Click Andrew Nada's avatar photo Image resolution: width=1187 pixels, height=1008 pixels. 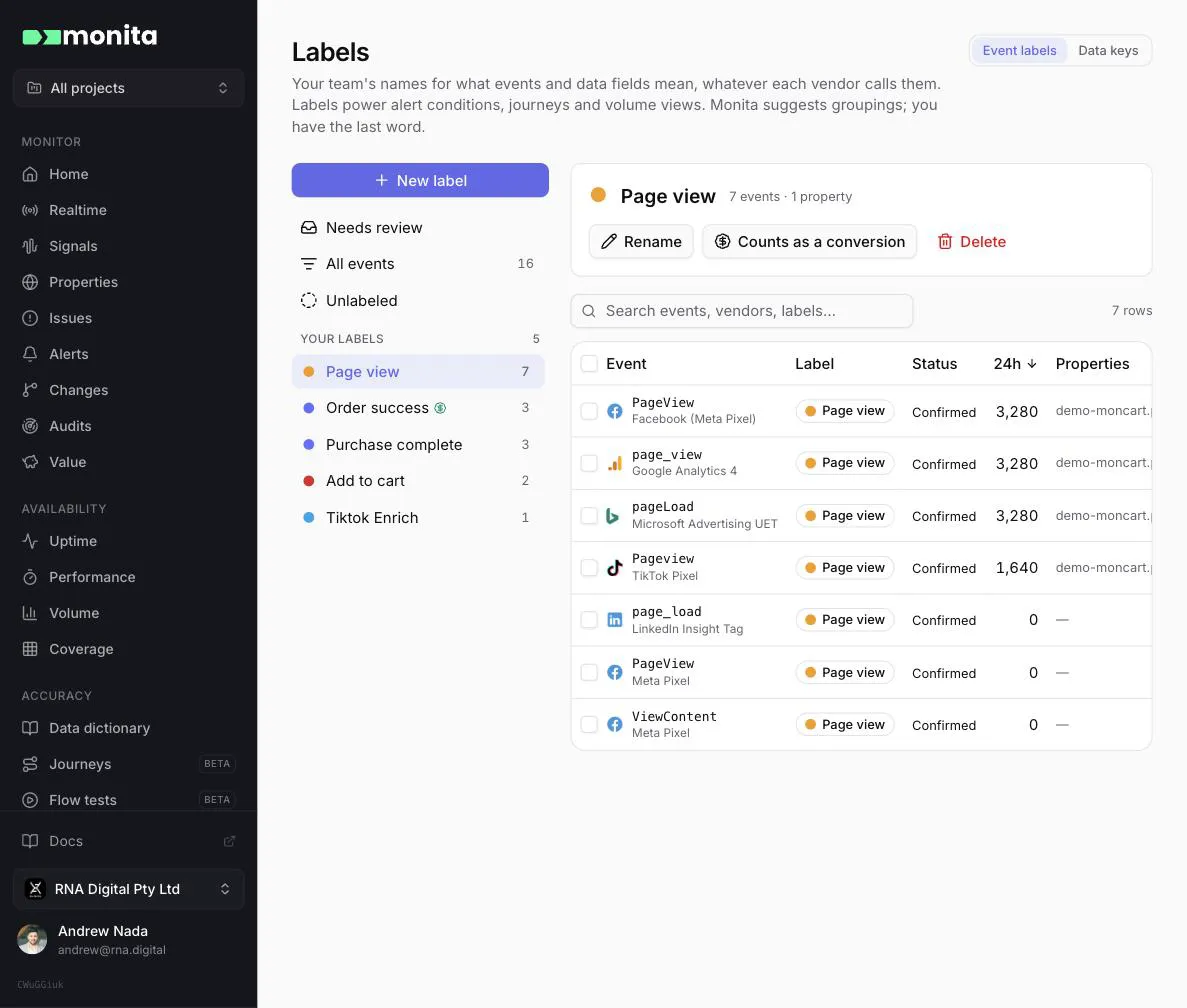[x=33, y=940]
